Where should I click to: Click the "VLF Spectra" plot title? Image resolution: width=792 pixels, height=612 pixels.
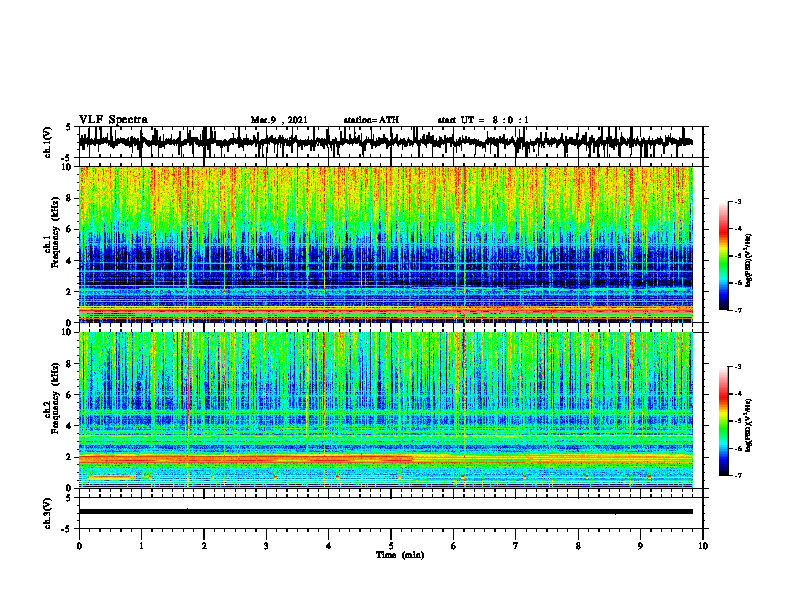point(113,120)
